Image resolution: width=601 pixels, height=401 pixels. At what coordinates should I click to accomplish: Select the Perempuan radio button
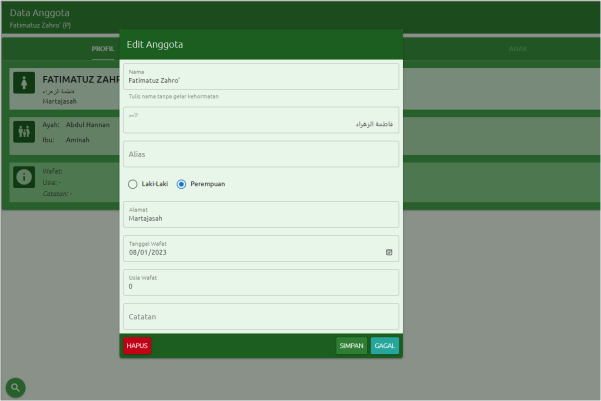coord(181,184)
